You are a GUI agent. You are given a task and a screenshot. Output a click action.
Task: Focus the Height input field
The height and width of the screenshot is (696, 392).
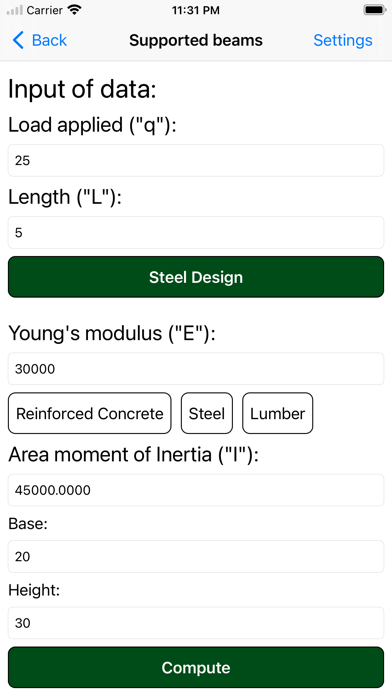tap(196, 623)
